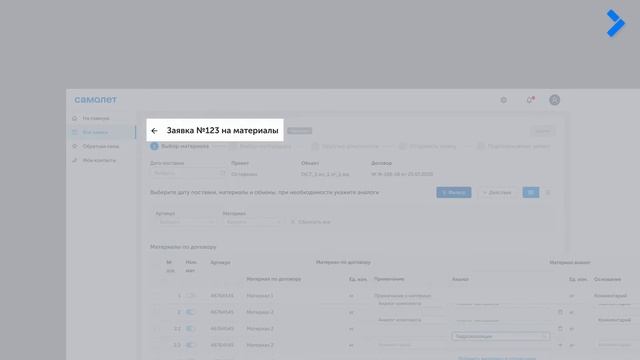This screenshot has height=360, width=640.
Task: Click the blue Фильтр button
Action: coord(453,192)
